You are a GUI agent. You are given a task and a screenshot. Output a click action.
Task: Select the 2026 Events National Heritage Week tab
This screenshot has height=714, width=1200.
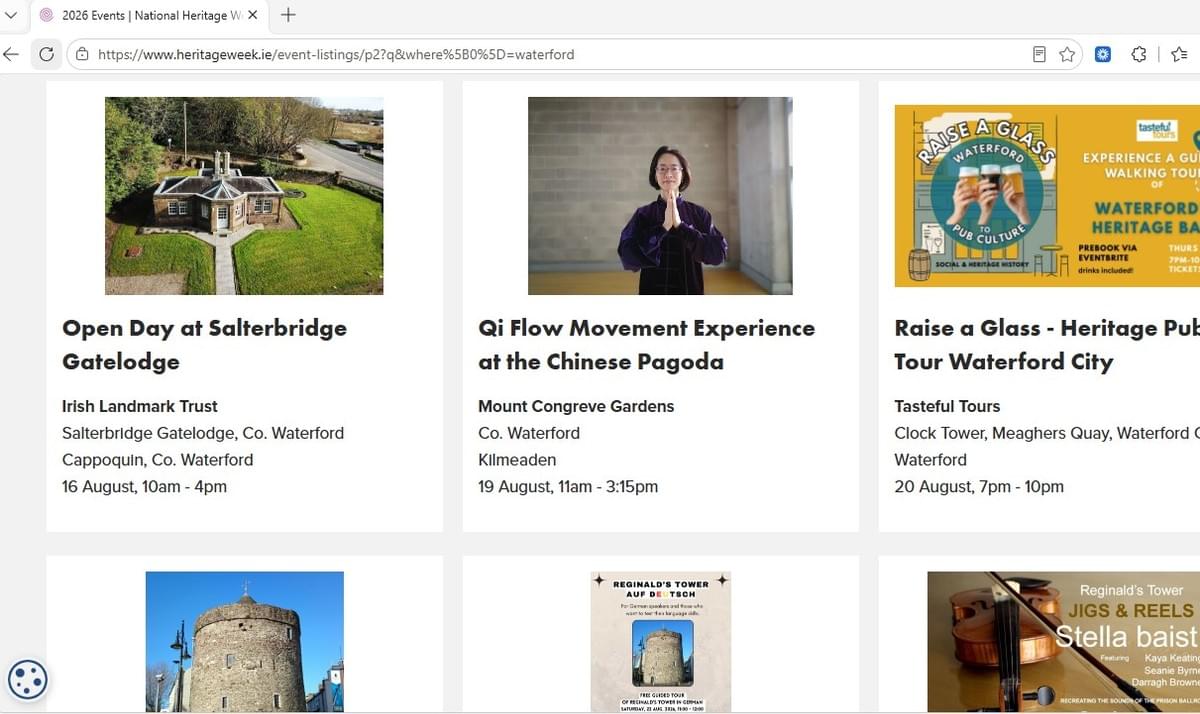(x=150, y=15)
